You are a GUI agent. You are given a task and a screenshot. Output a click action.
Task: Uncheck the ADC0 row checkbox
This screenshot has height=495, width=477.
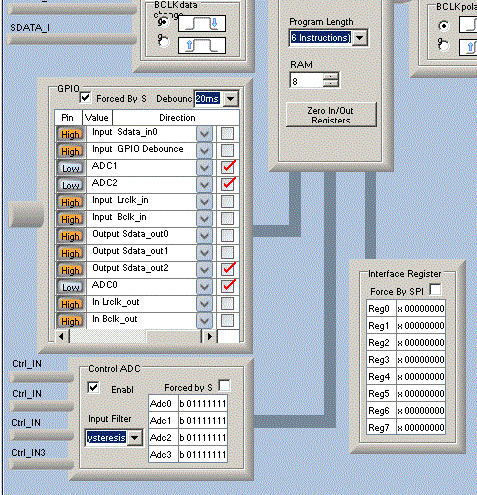tap(228, 286)
